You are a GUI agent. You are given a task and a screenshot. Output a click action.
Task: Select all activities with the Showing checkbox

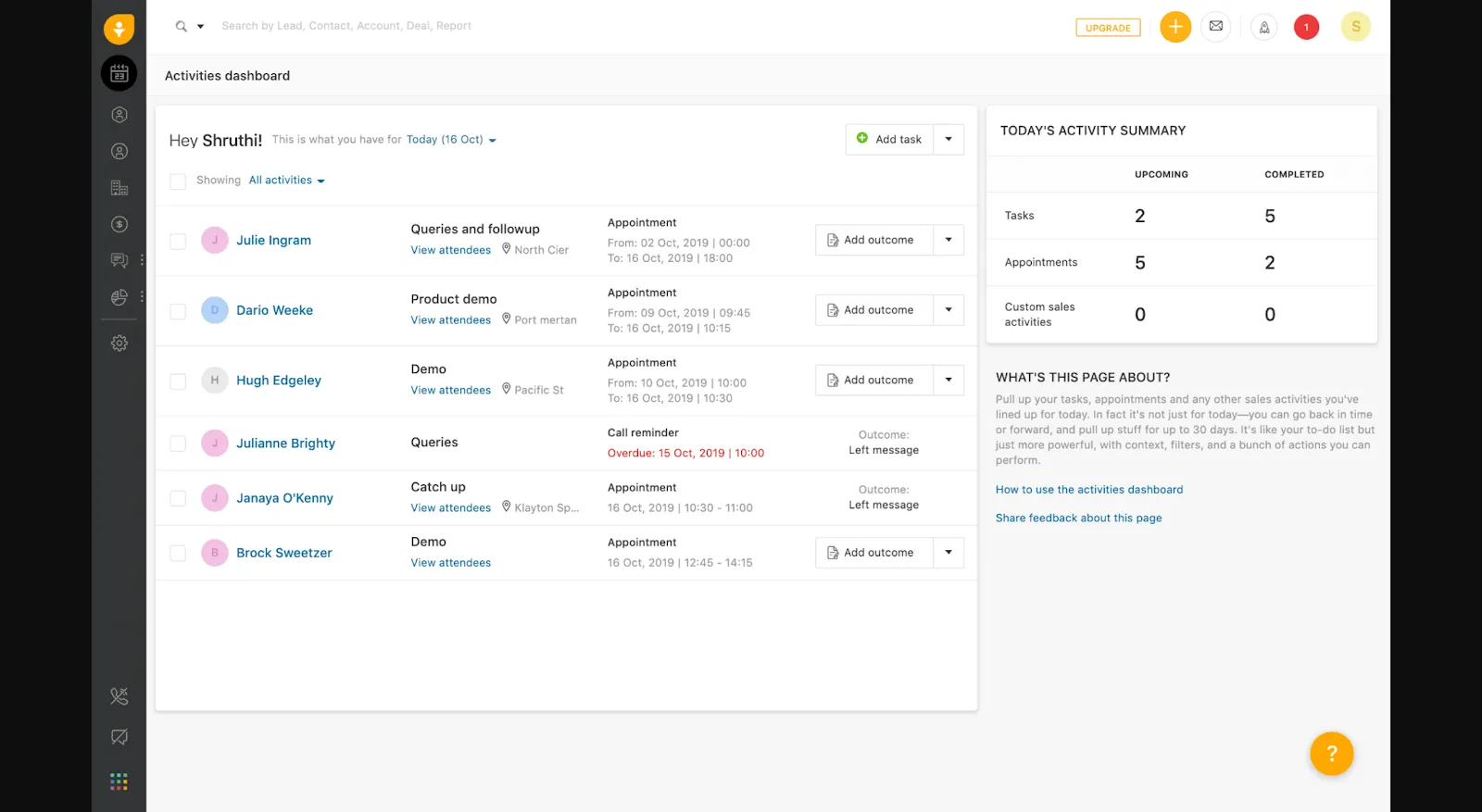[x=178, y=181]
